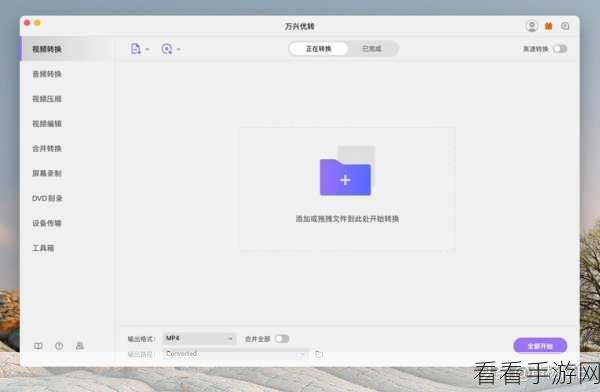The width and height of the screenshot is (600, 392).
Task: Open the 屏幕录制 sidebar section
Action: point(47,173)
